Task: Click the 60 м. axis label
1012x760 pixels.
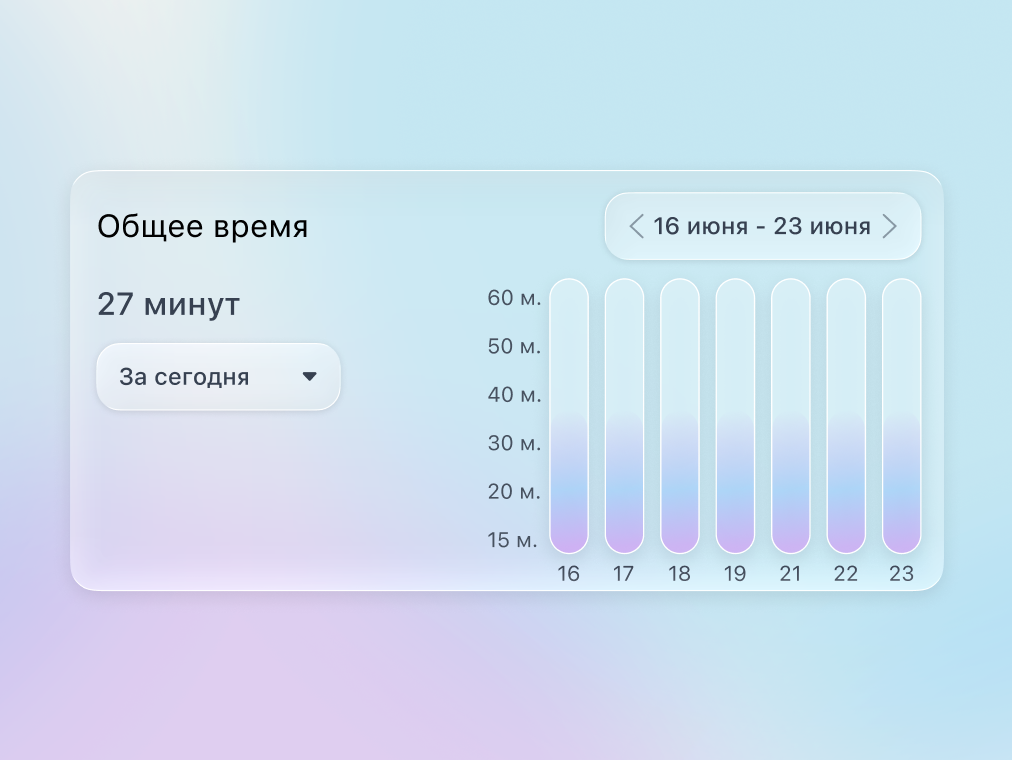Action: click(514, 298)
